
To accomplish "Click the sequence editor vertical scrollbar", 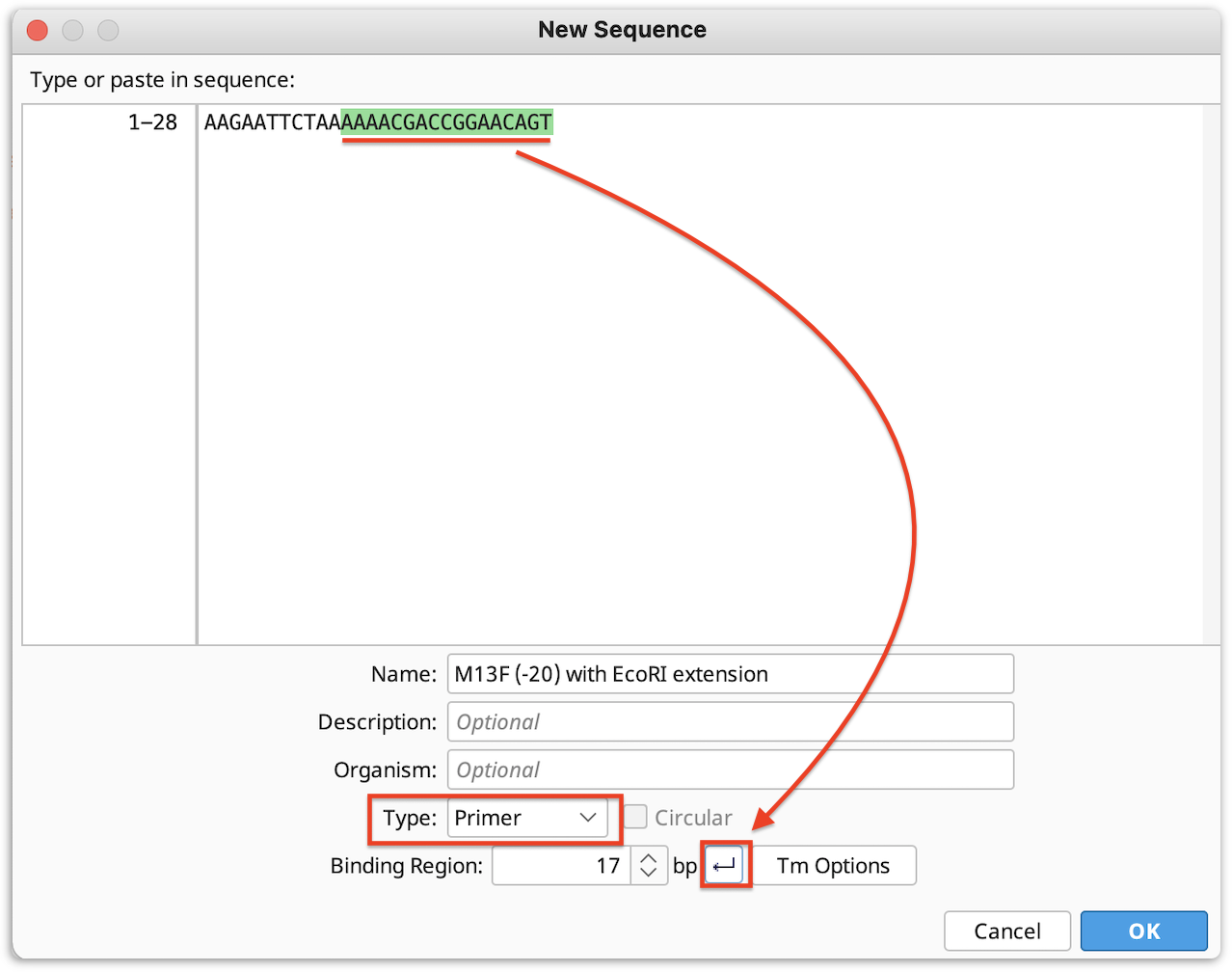I will pyautogui.click(x=1212, y=374).
